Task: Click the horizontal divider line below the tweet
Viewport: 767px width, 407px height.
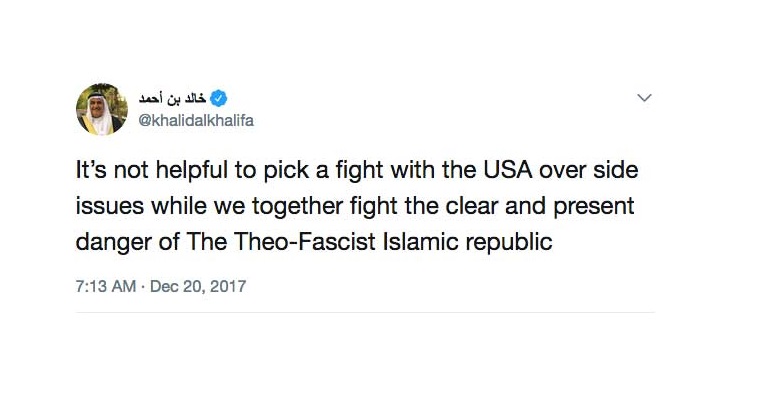Action: (x=365, y=312)
